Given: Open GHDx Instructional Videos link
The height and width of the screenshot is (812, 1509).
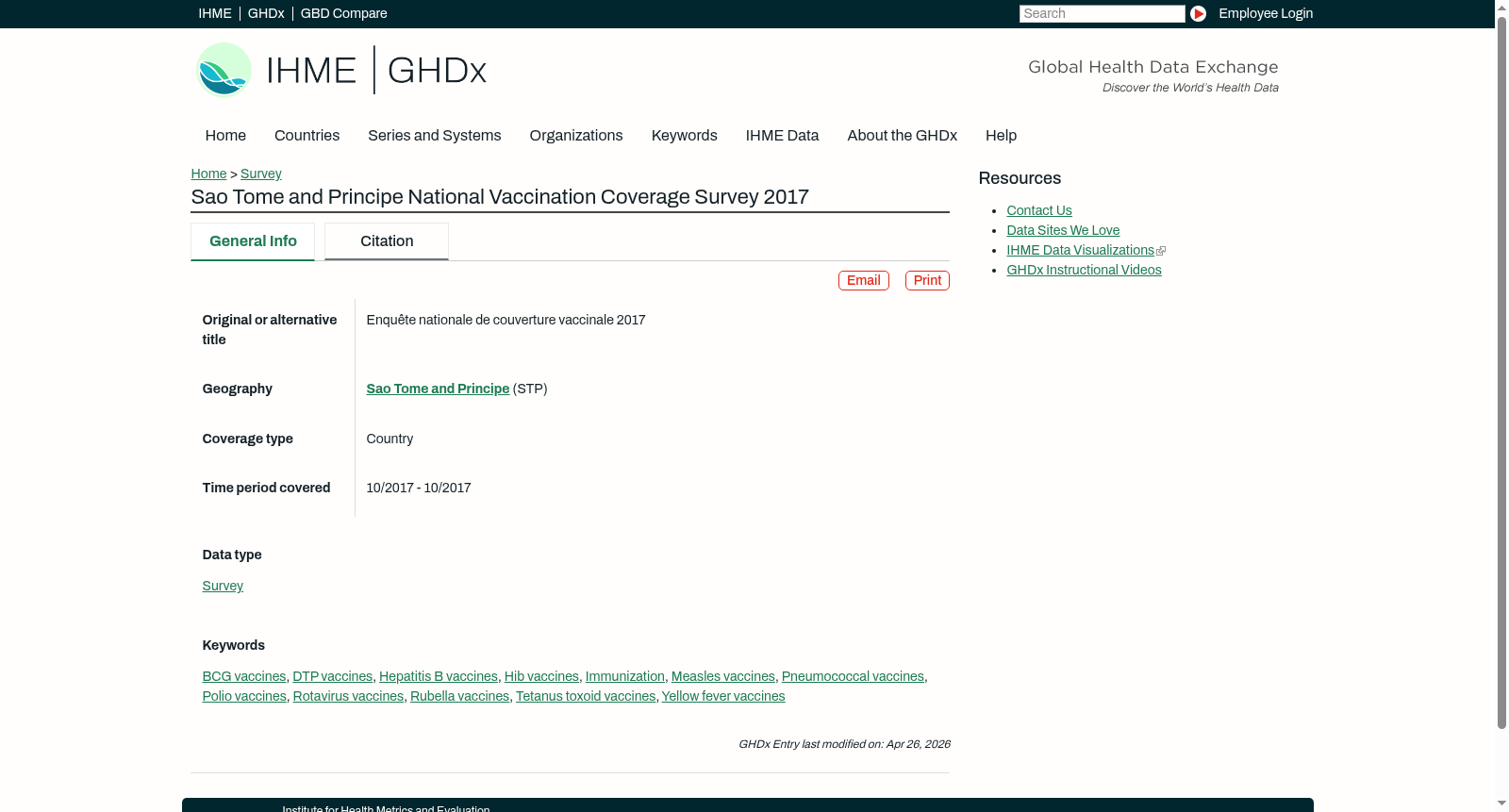Looking at the screenshot, I should tap(1084, 270).
